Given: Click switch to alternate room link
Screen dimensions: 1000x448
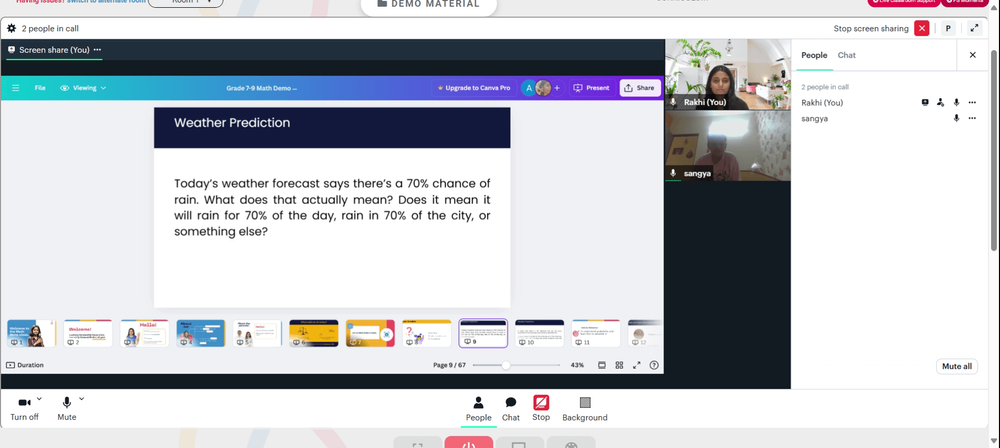Looking at the screenshot, I should point(105,2).
